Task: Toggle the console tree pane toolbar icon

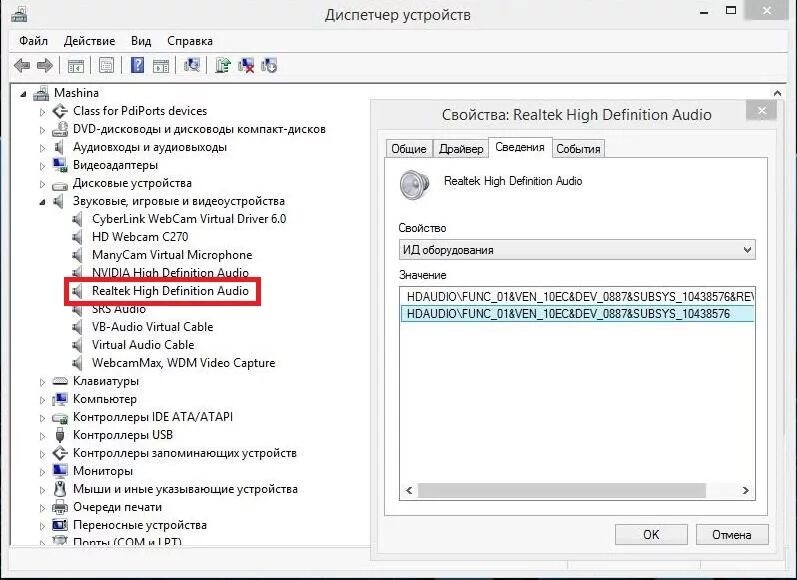Action: pyautogui.click(x=76, y=66)
